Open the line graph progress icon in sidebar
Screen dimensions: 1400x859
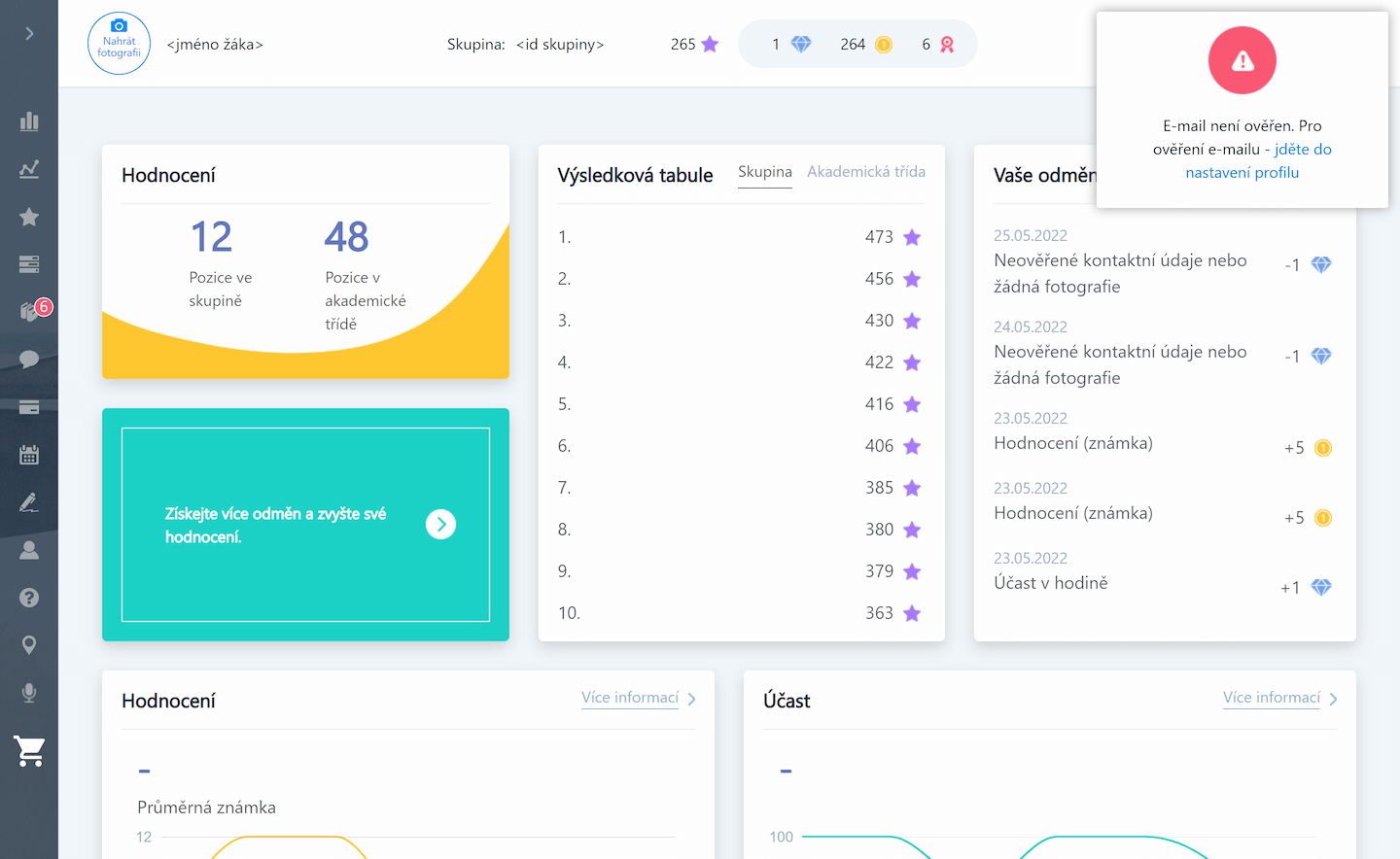29,169
